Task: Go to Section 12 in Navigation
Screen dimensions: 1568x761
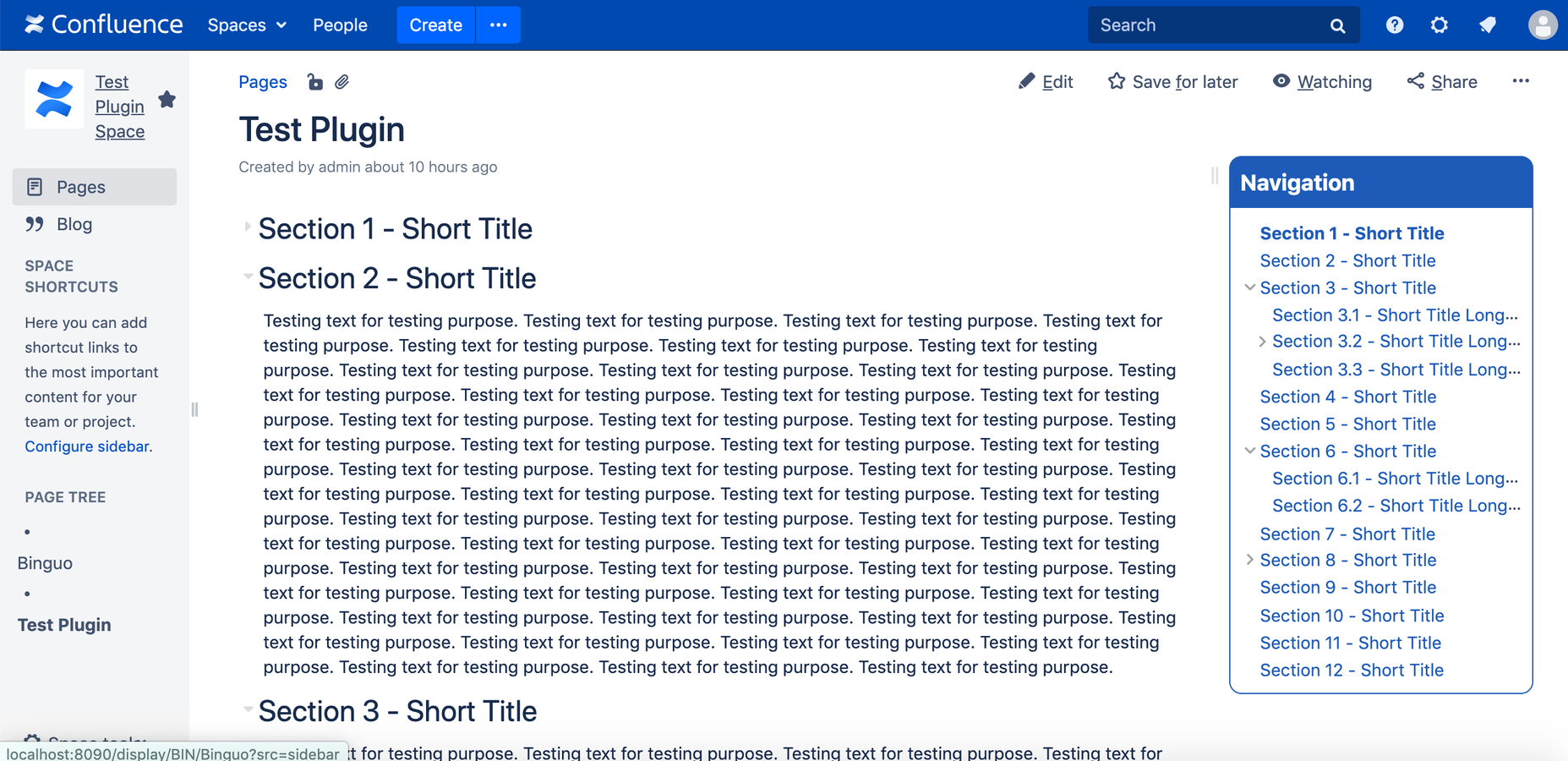Action: tap(1352, 670)
